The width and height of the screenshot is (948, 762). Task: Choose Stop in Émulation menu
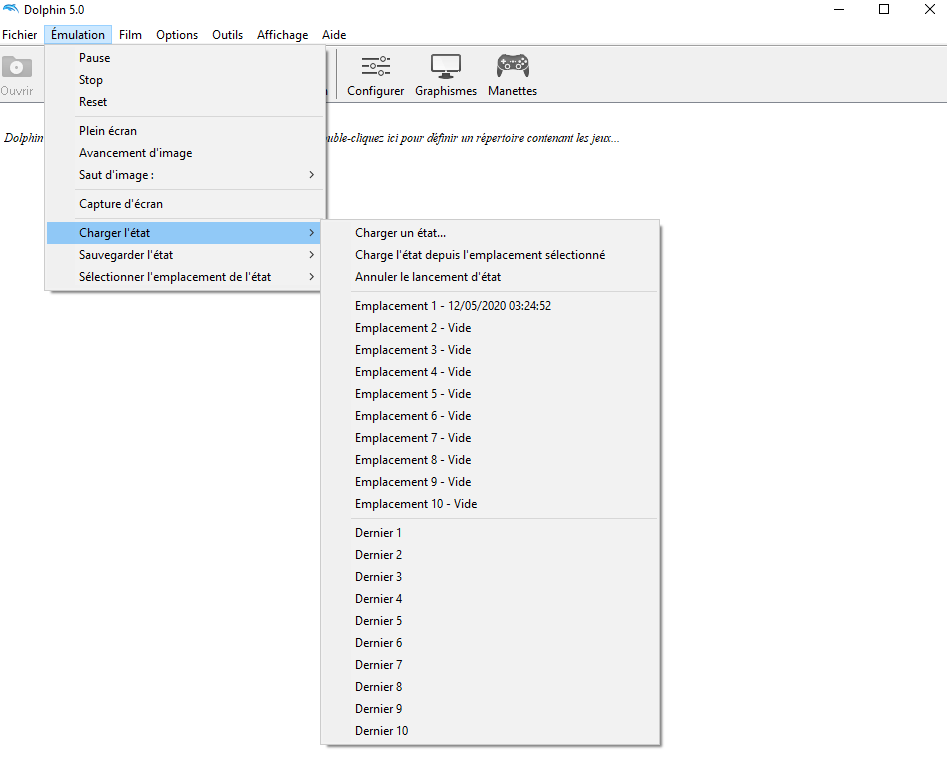pyautogui.click(x=184, y=80)
